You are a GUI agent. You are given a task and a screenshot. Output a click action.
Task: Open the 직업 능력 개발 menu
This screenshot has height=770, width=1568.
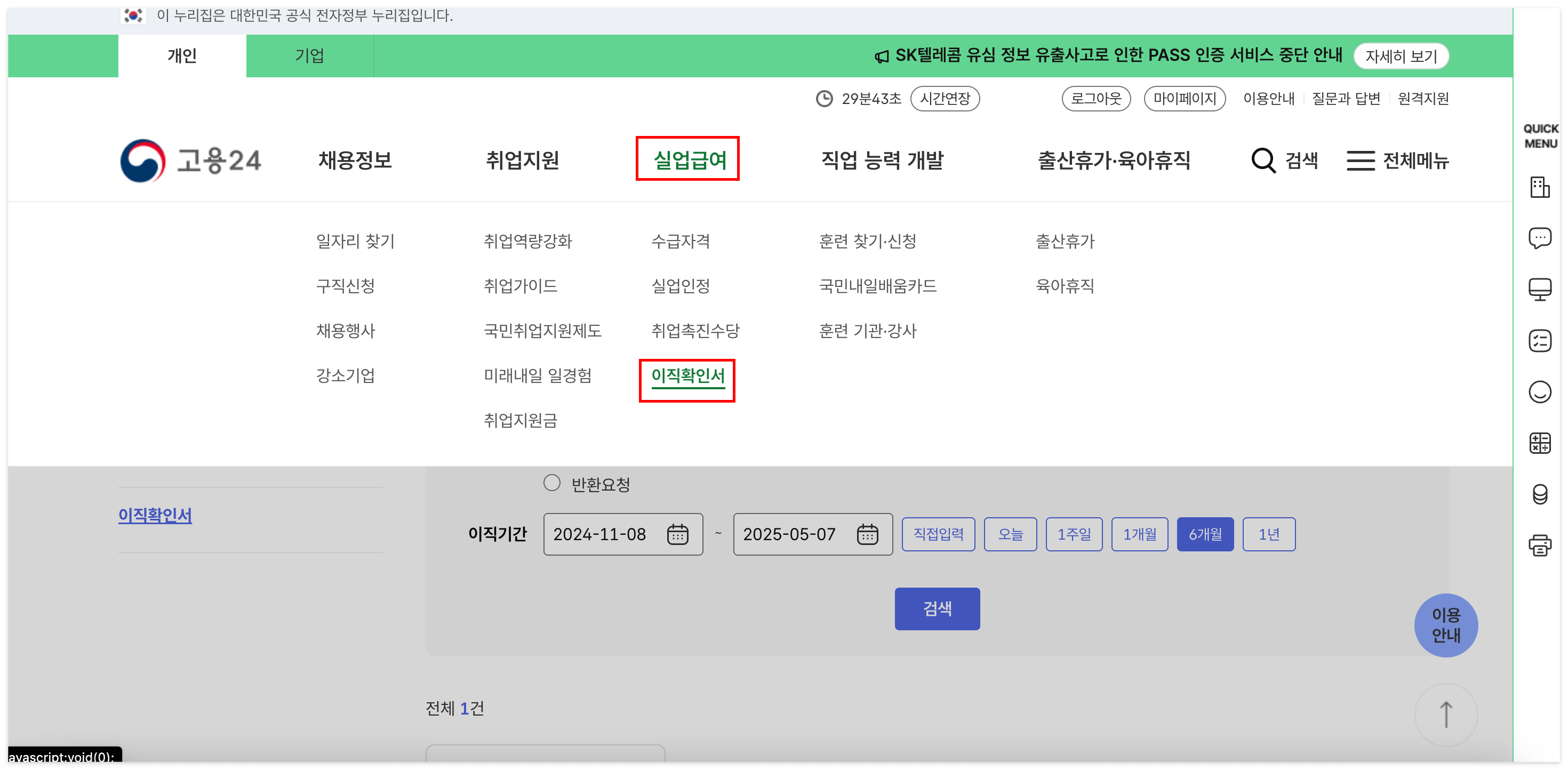pos(882,161)
